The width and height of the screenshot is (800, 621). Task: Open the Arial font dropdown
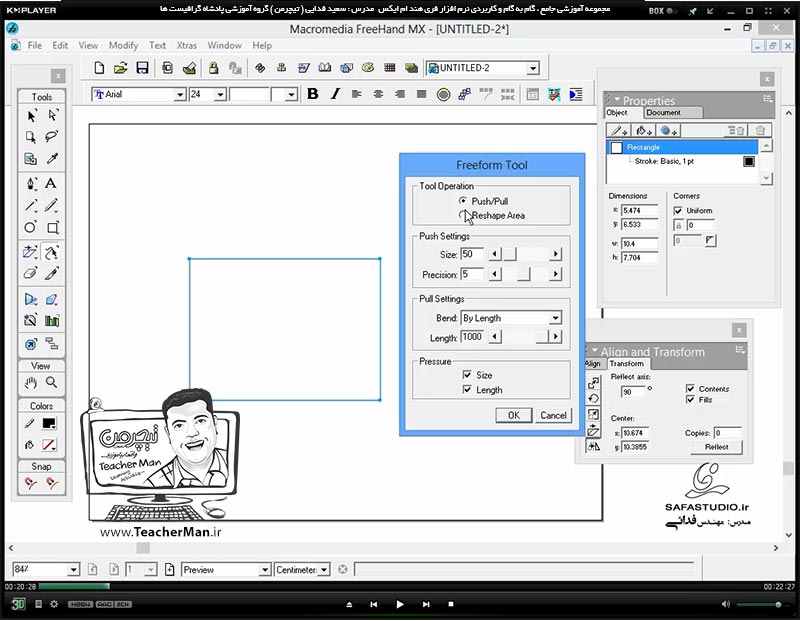[x=180, y=94]
